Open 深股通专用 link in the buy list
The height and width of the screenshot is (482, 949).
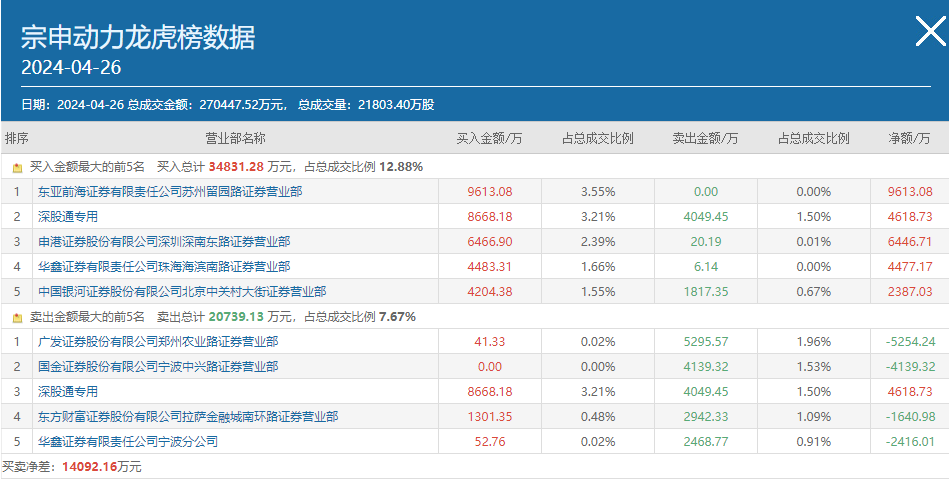tap(67, 217)
